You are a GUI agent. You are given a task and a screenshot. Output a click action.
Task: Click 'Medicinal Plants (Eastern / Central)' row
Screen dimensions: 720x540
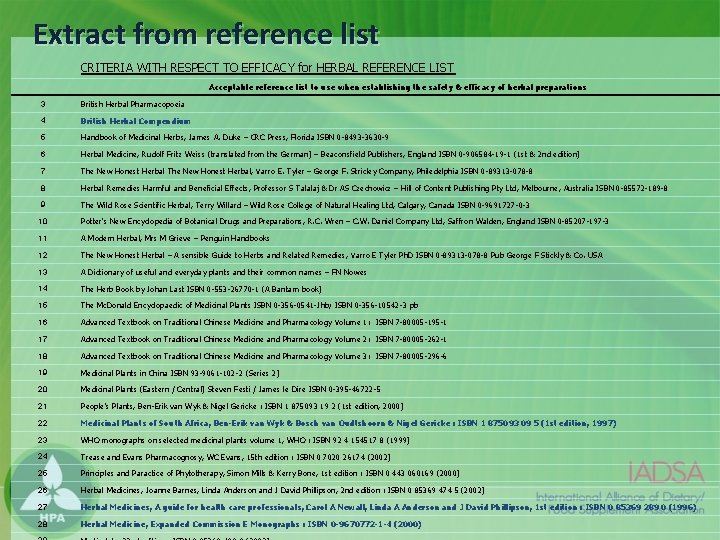click(230, 389)
